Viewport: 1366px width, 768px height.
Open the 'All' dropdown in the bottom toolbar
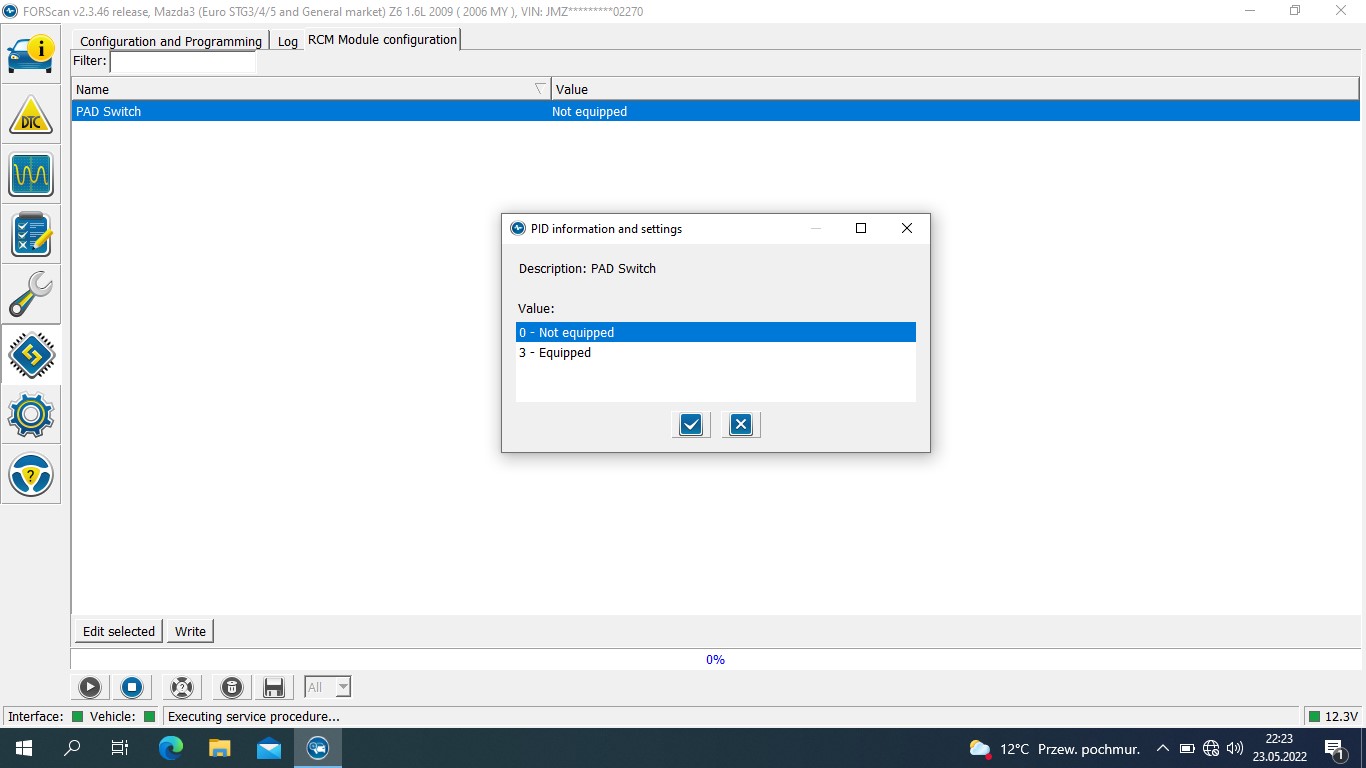(x=343, y=687)
